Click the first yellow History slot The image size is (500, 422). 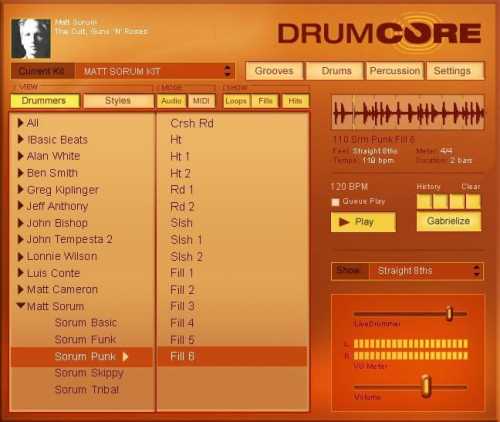click(424, 202)
